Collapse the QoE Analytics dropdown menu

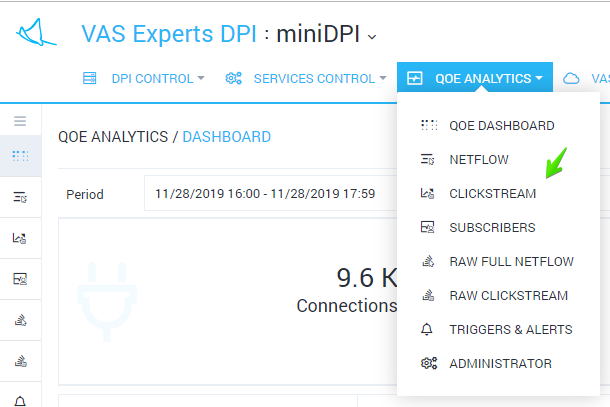click(x=475, y=78)
